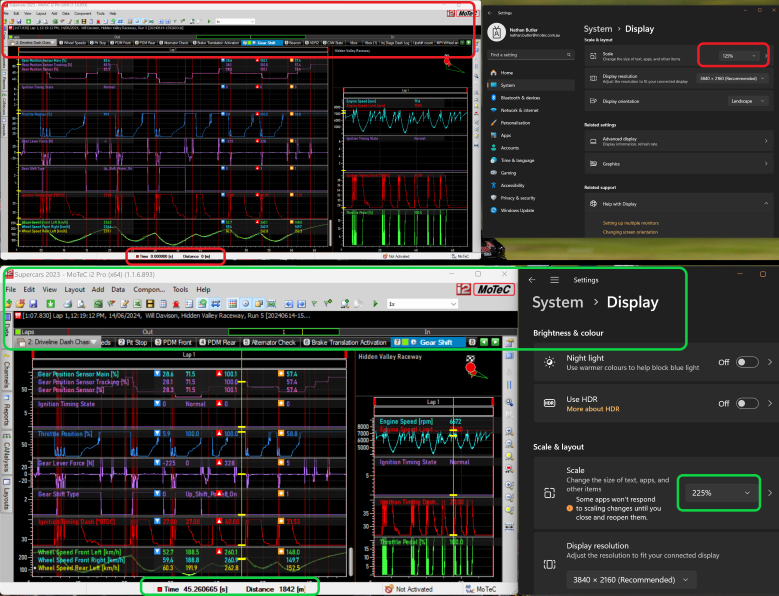Click Export to Excel icon in larger MoTeC toolbar
Image resolution: width=779 pixels, height=596 pixels.
137,303
